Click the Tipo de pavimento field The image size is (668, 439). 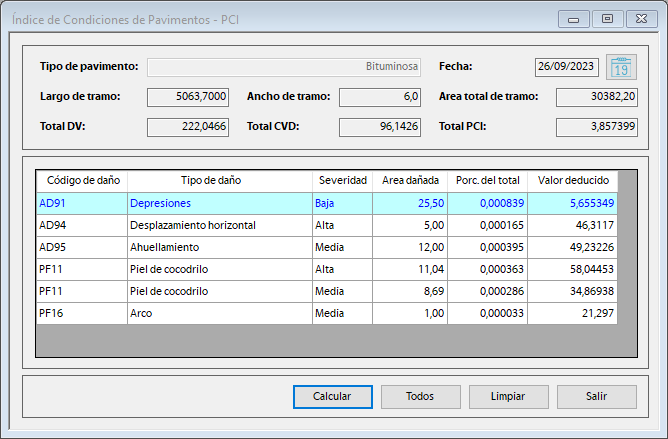[284, 67]
